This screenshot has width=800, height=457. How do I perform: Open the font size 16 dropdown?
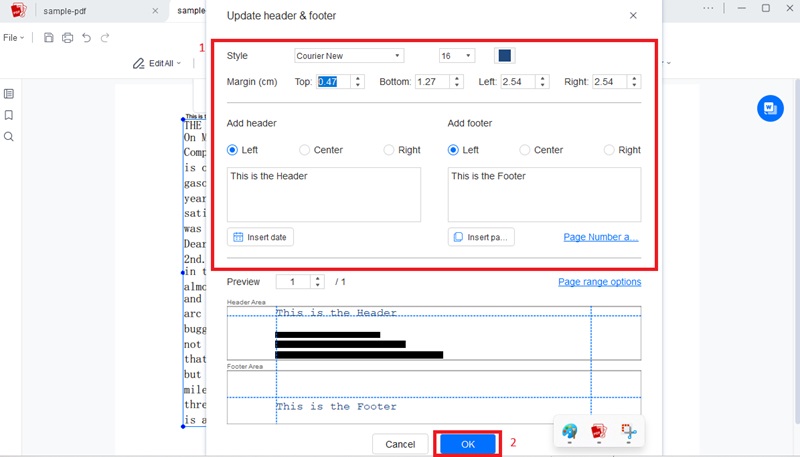[457, 56]
